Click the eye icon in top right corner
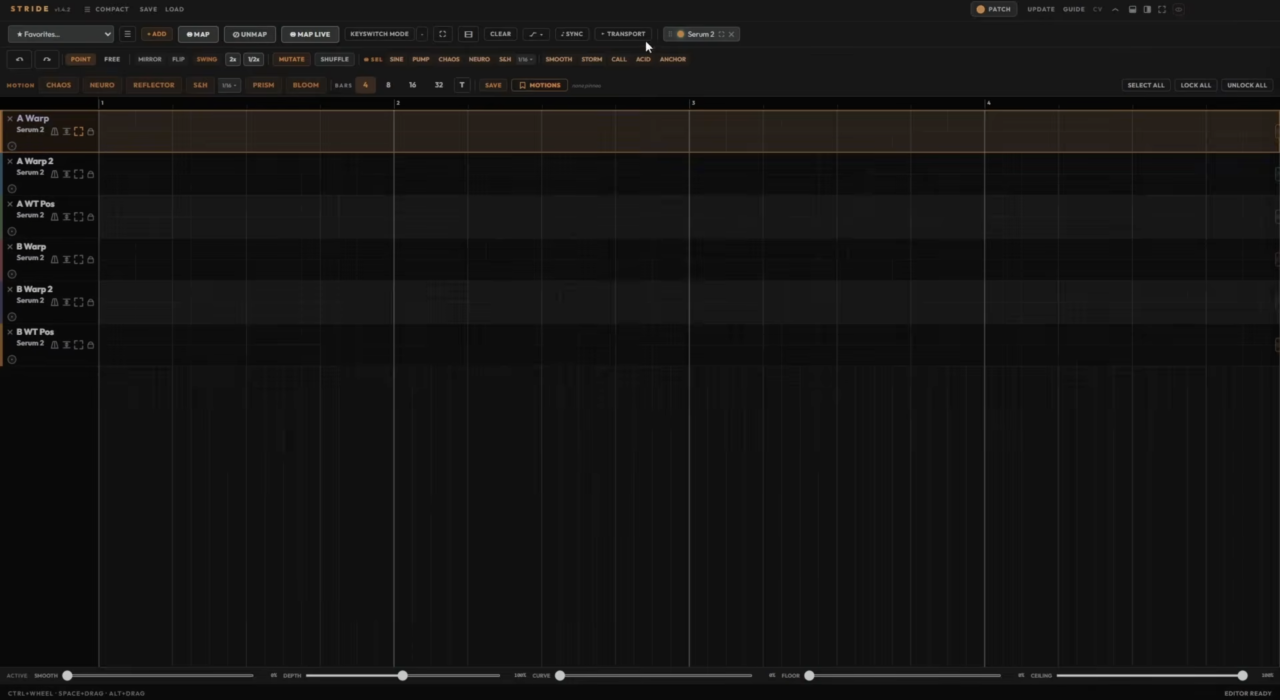The image size is (1280, 700). pos(1179,9)
